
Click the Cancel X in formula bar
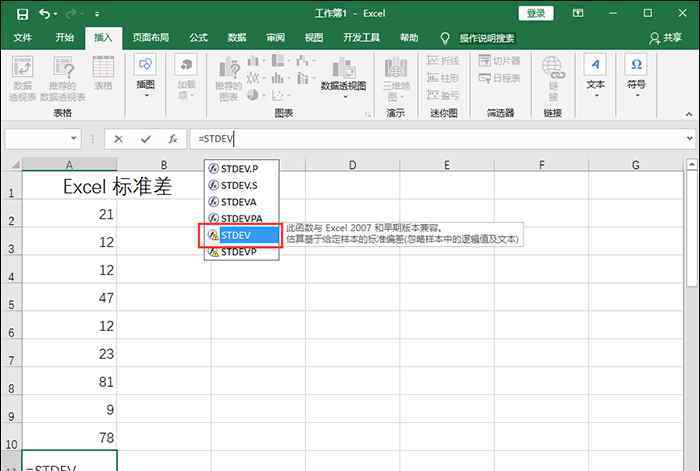(x=118, y=139)
